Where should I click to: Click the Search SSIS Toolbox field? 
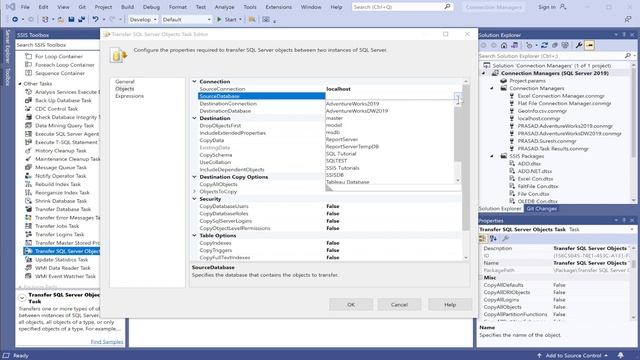click(x=57, y=45)
